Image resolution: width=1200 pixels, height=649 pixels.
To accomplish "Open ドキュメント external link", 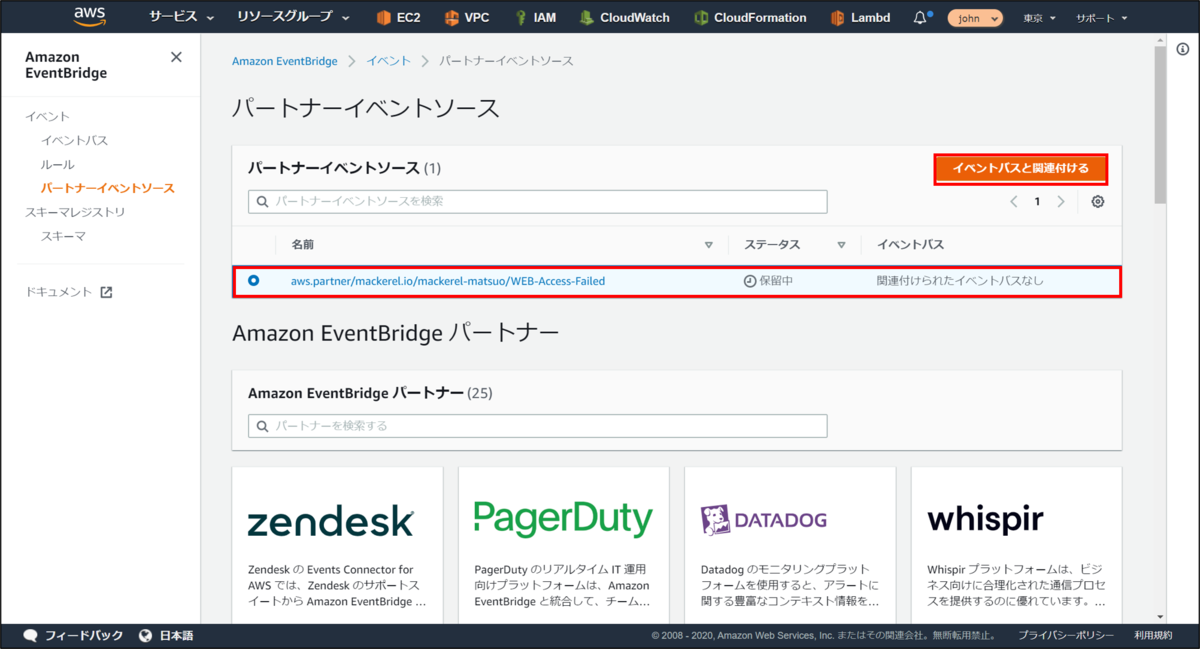I will click(x=69, y=292).
